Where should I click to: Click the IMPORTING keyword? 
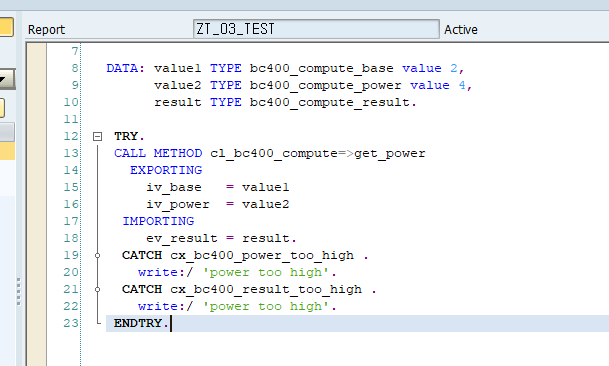coord(158,221)
